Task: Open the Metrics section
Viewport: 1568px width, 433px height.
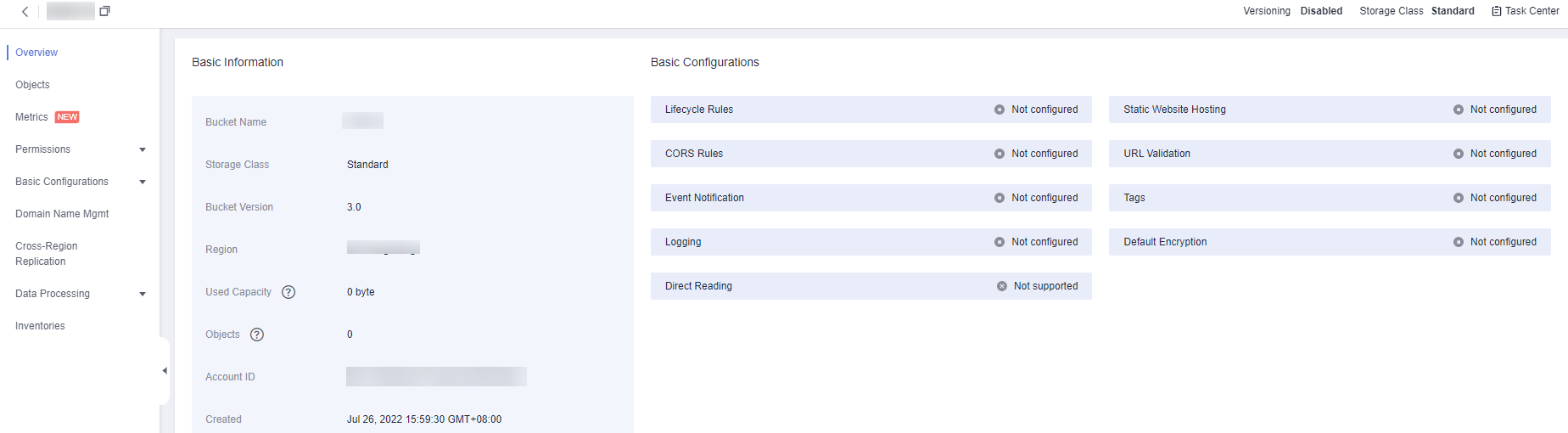Action: pos(31,117)
